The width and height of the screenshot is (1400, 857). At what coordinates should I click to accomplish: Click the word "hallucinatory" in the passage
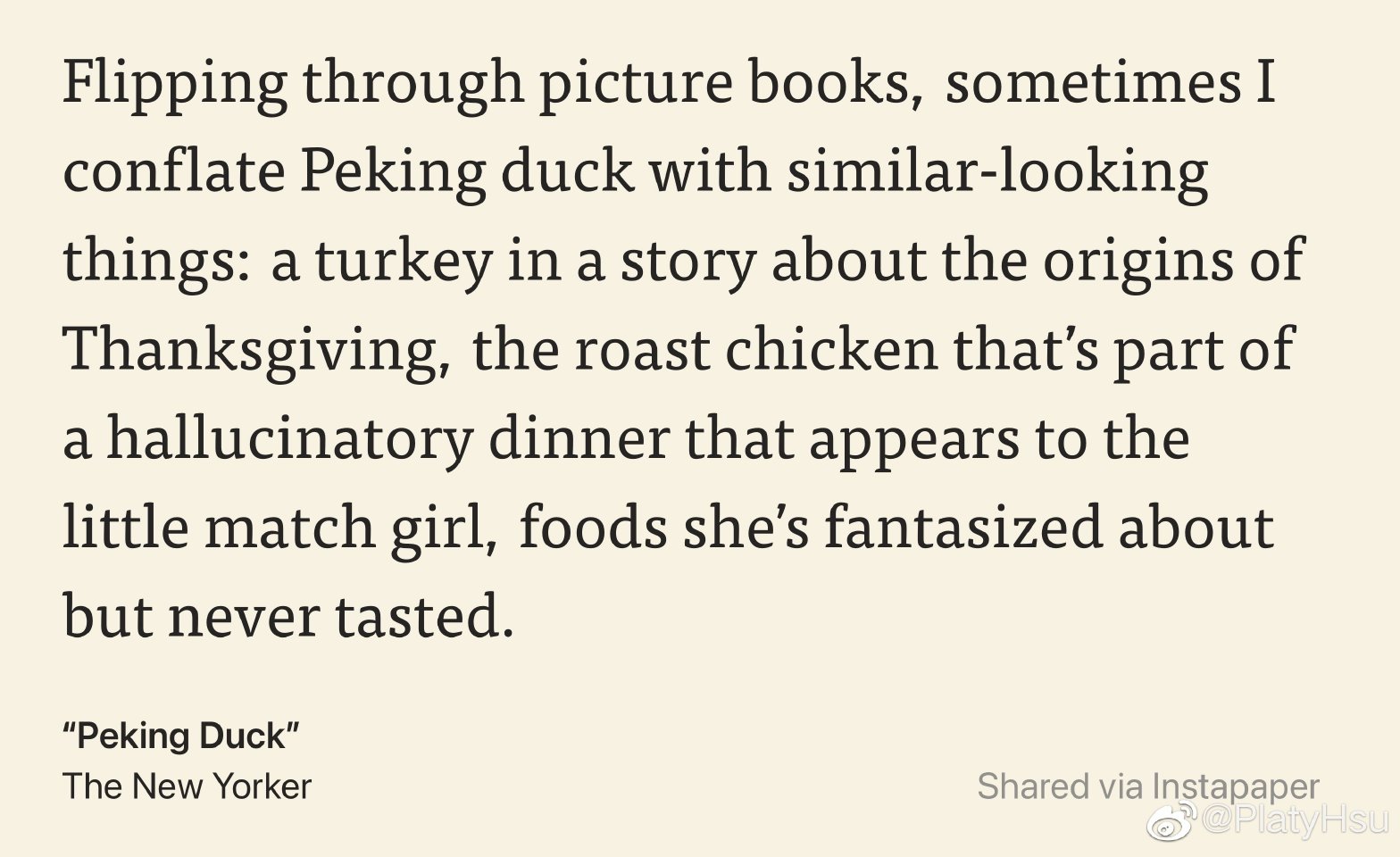click(289, 440)
